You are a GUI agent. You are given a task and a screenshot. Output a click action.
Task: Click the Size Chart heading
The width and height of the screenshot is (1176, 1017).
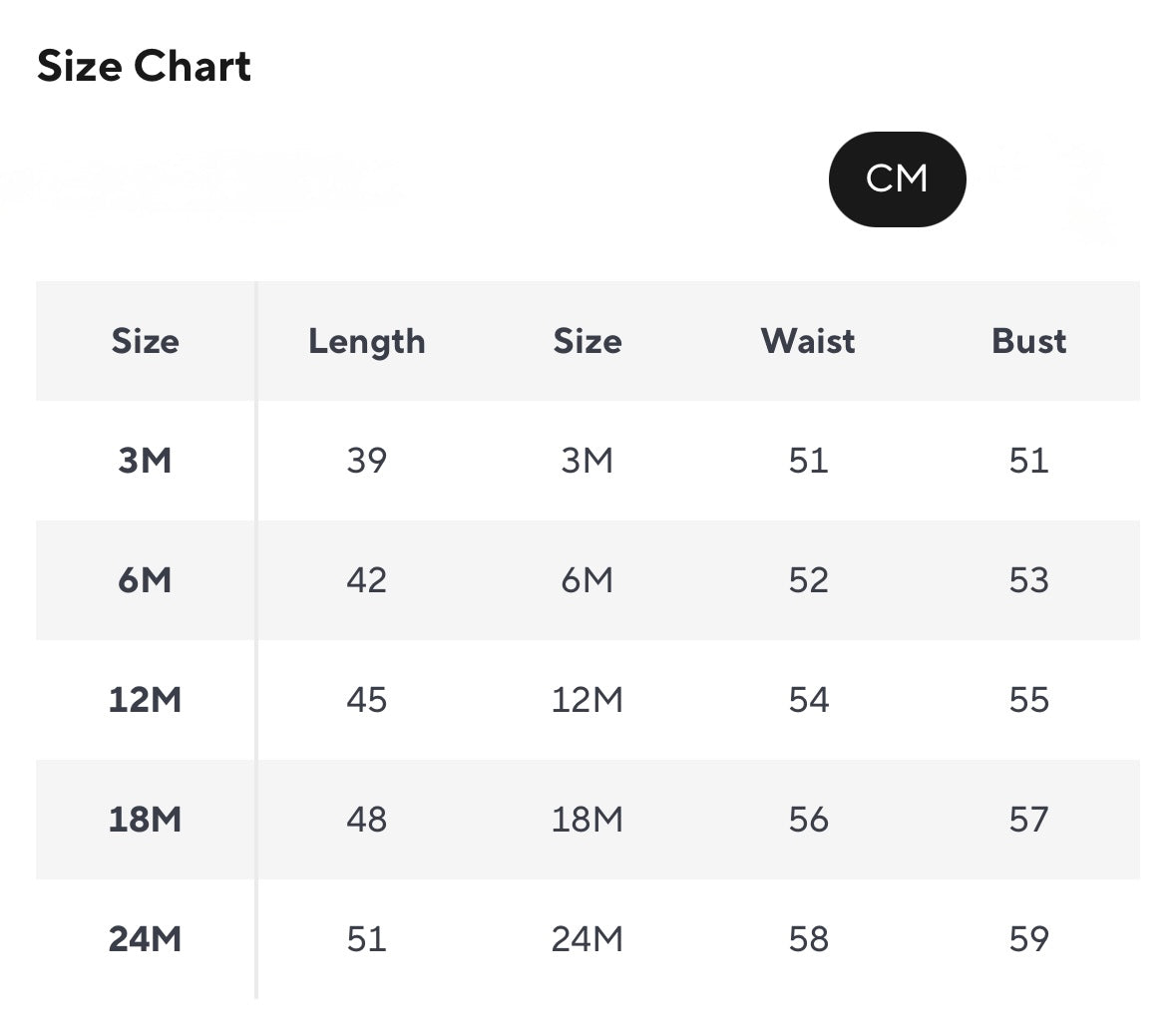click(144, 67)
